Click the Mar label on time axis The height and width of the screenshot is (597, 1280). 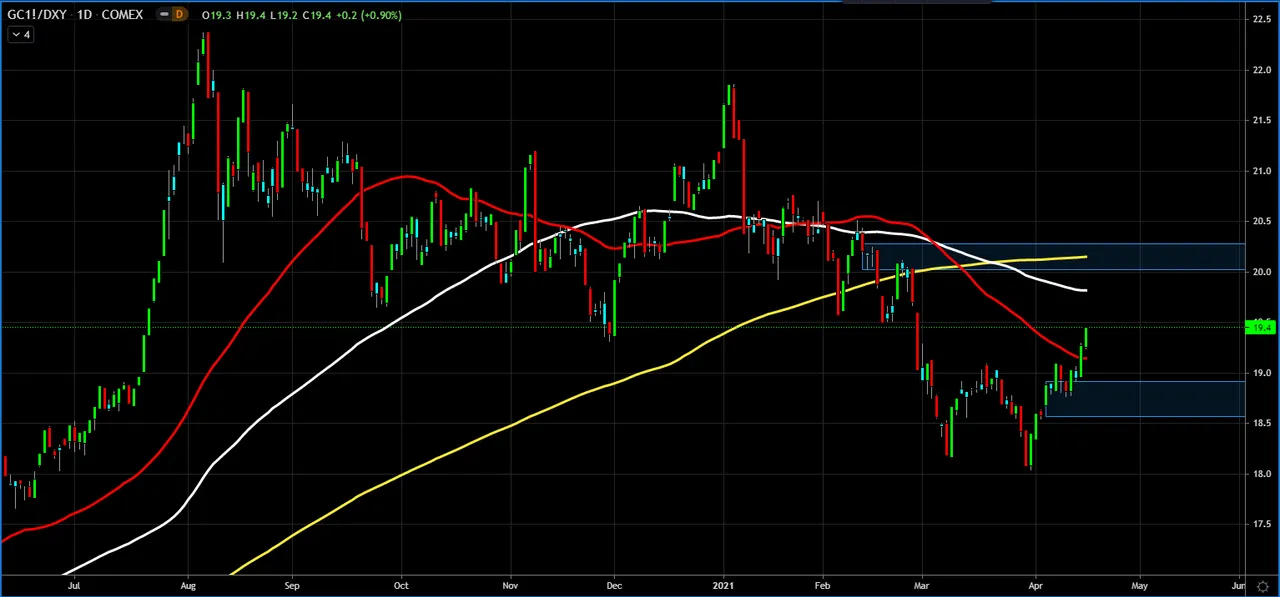pos(922,586)
